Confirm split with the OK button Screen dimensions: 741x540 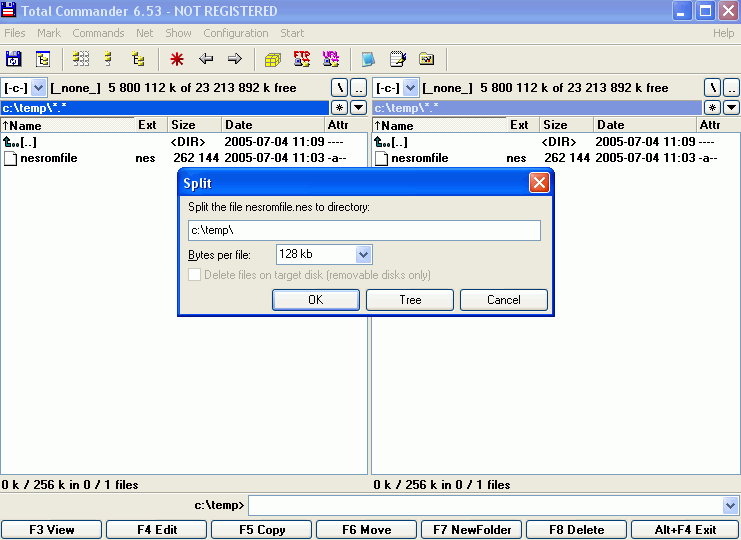point(316,300)
